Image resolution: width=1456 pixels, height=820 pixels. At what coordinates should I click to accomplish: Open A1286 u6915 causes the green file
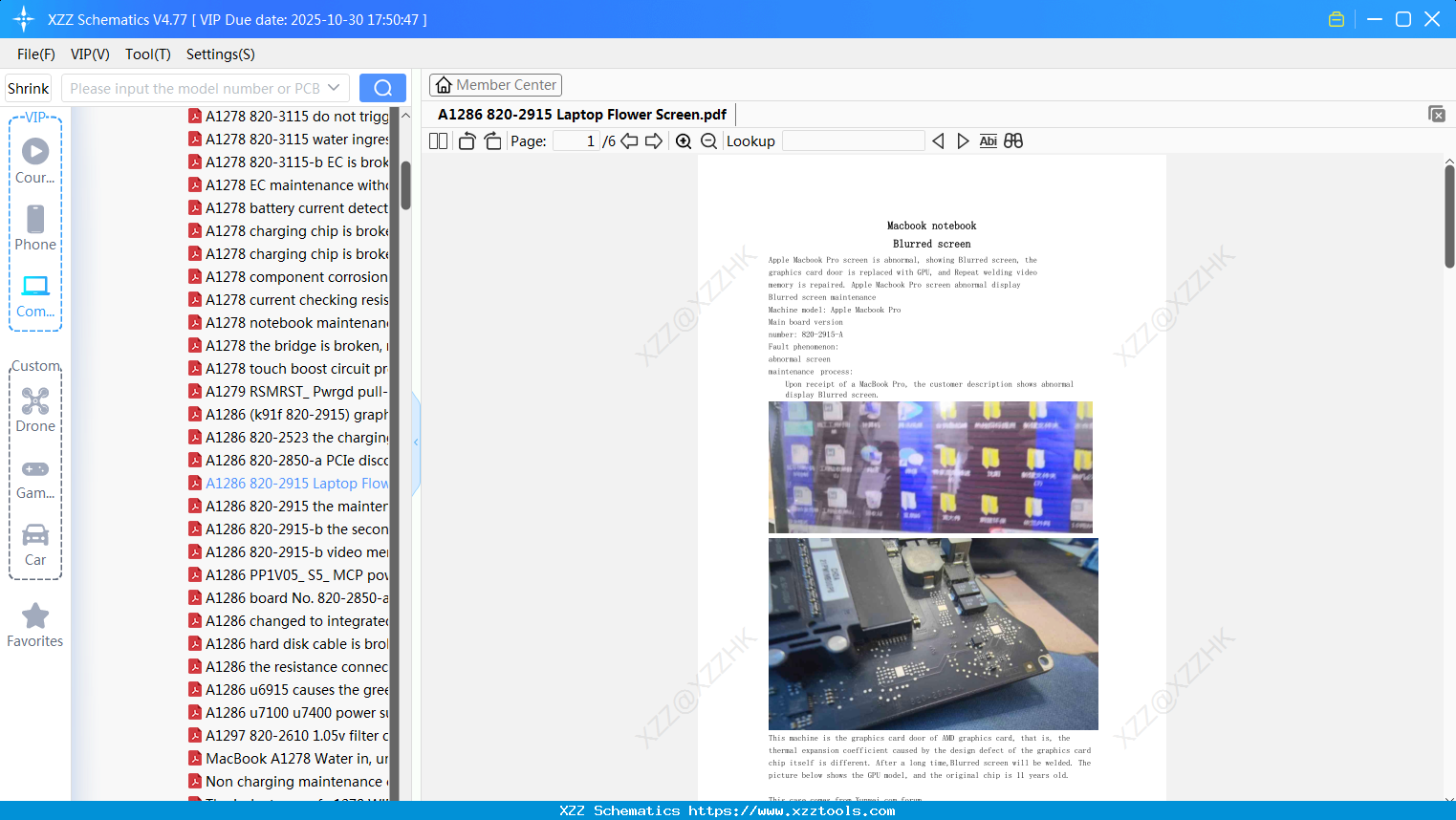pyautogui.click(x=289, y=689)
